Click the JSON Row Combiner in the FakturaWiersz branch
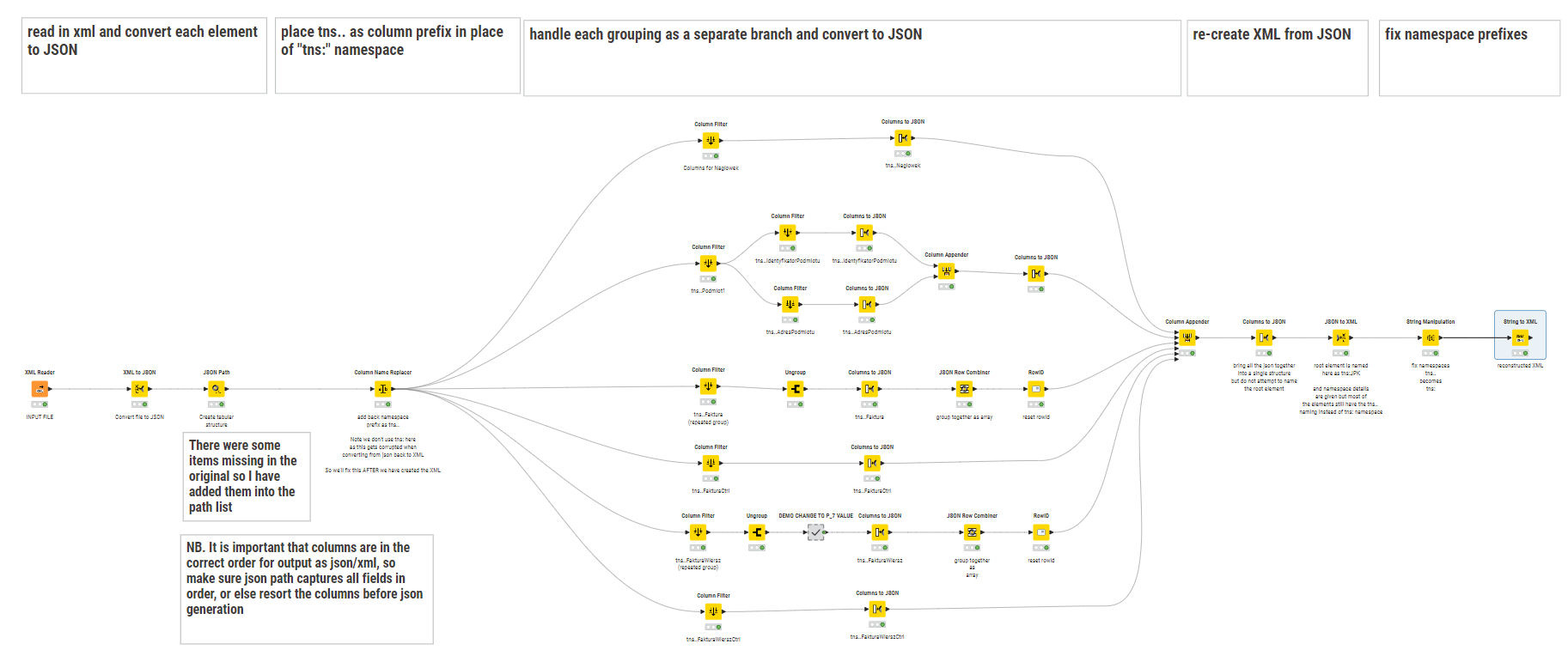This screenshot has height=656, width=1568. 972,532
